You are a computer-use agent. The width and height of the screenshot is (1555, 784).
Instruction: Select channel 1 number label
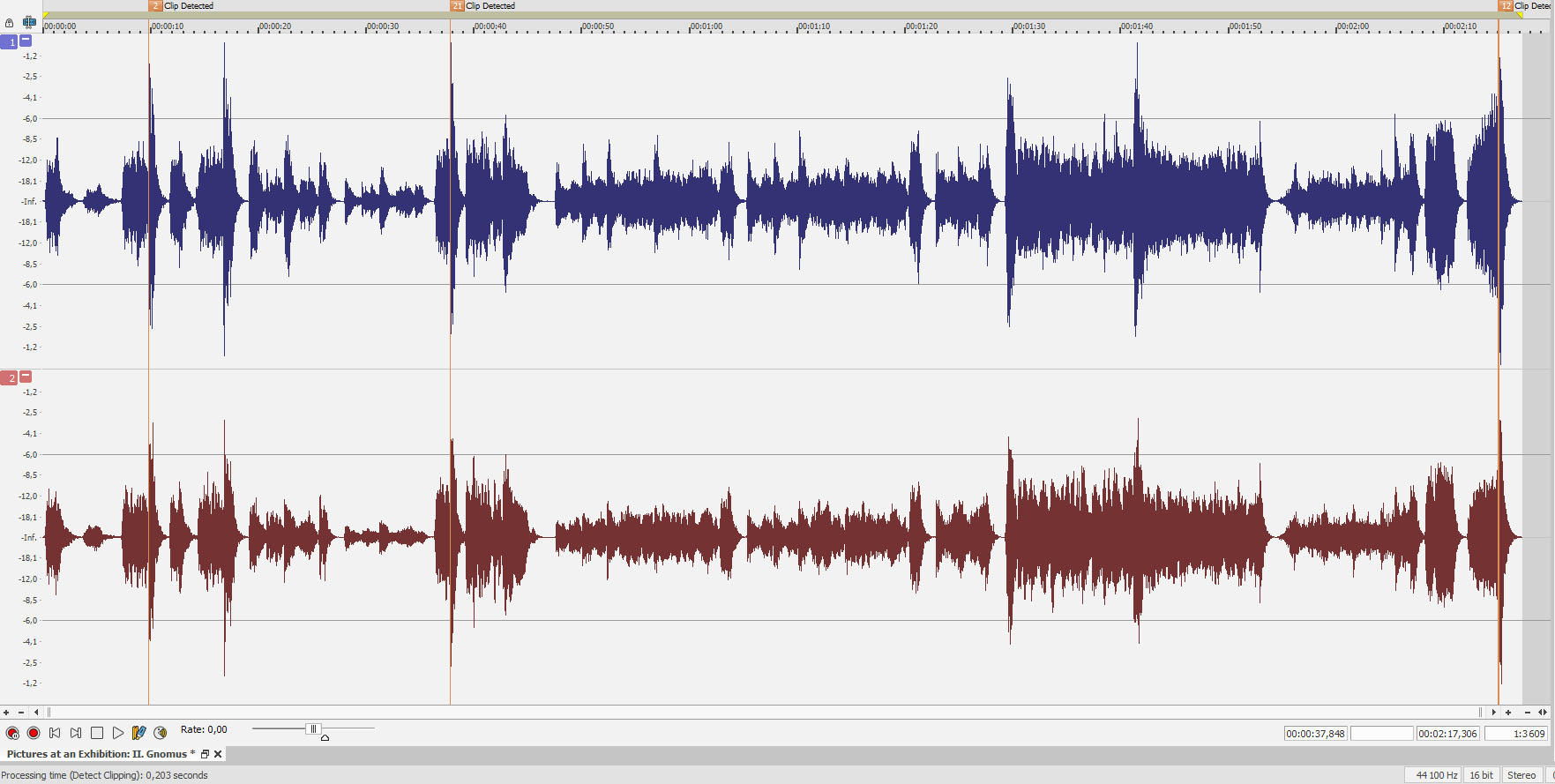click(10, 41)
